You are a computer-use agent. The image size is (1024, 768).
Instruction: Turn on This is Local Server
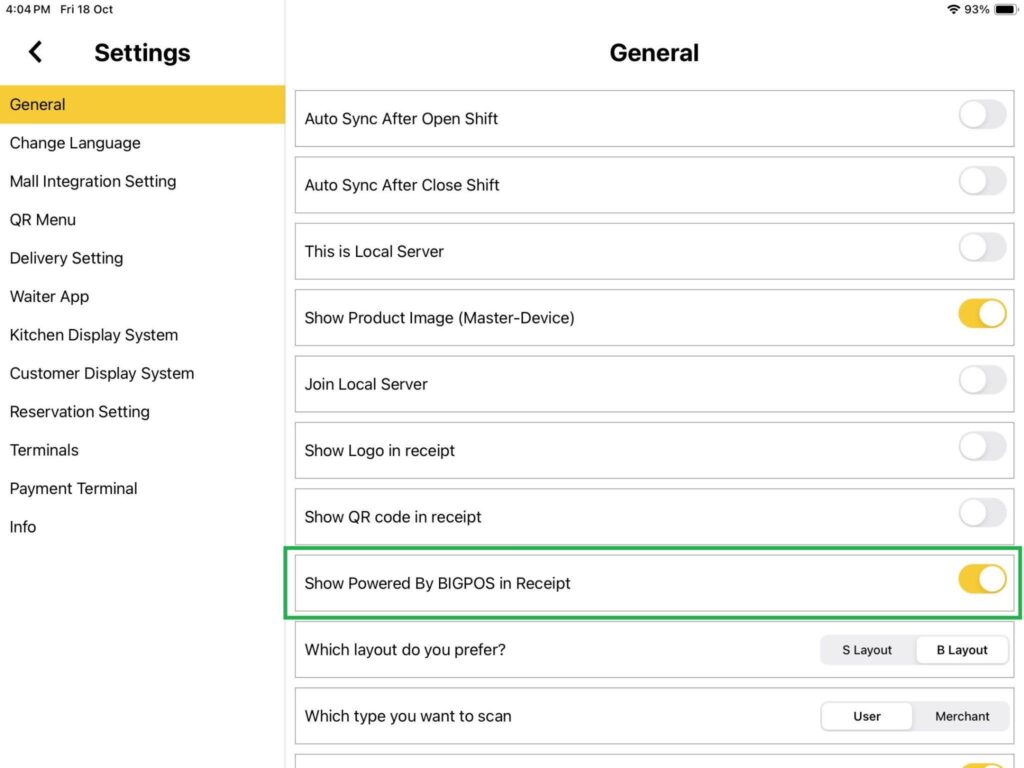[x=982, y=248]
